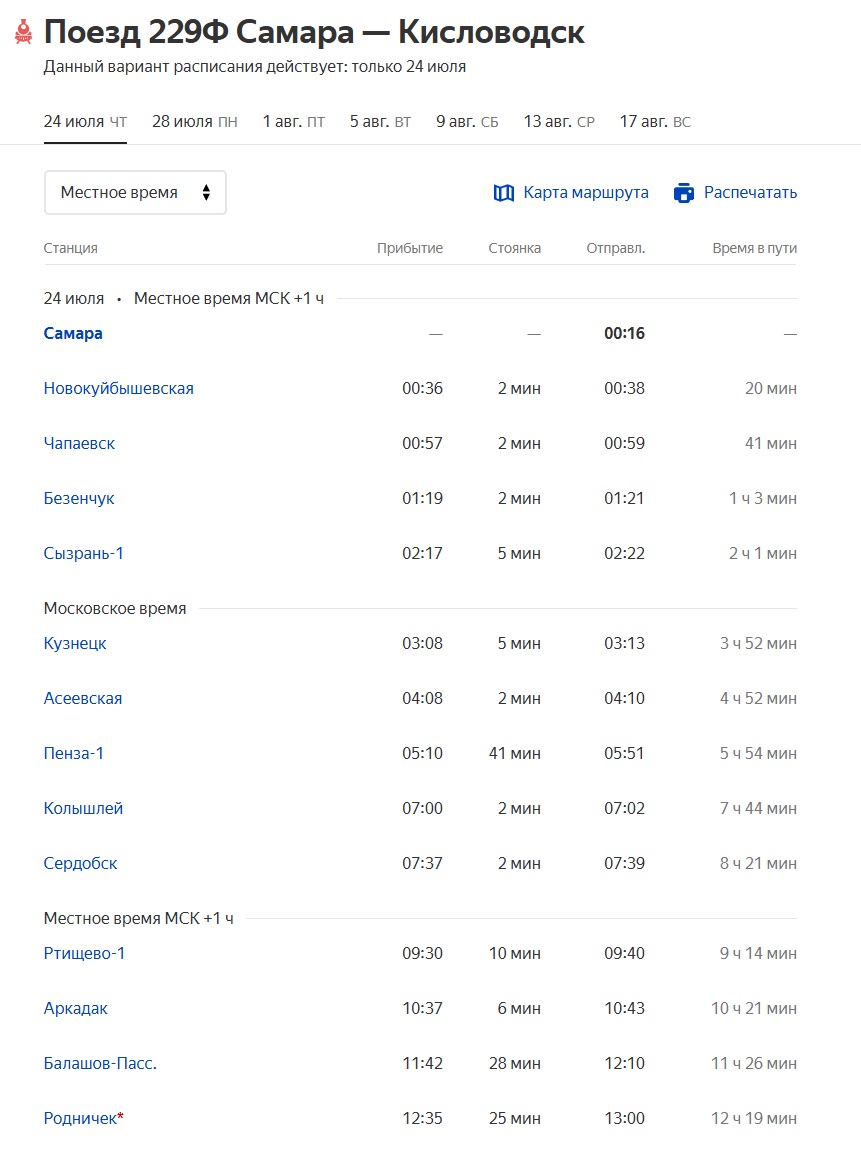Click the map icon for Карта маршрута
This screenshot has height=1162, width=861.
coord(504,193)
